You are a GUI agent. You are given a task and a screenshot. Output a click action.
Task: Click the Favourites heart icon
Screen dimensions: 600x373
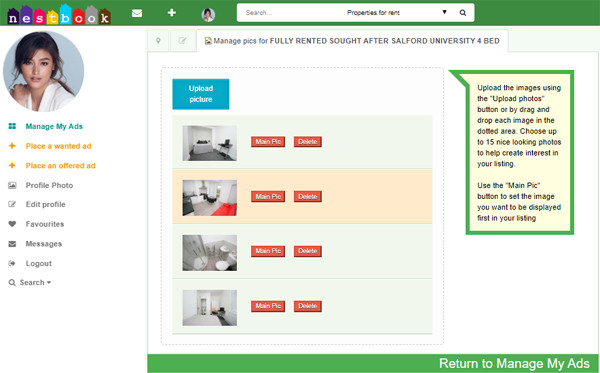[x=12, y=224]
